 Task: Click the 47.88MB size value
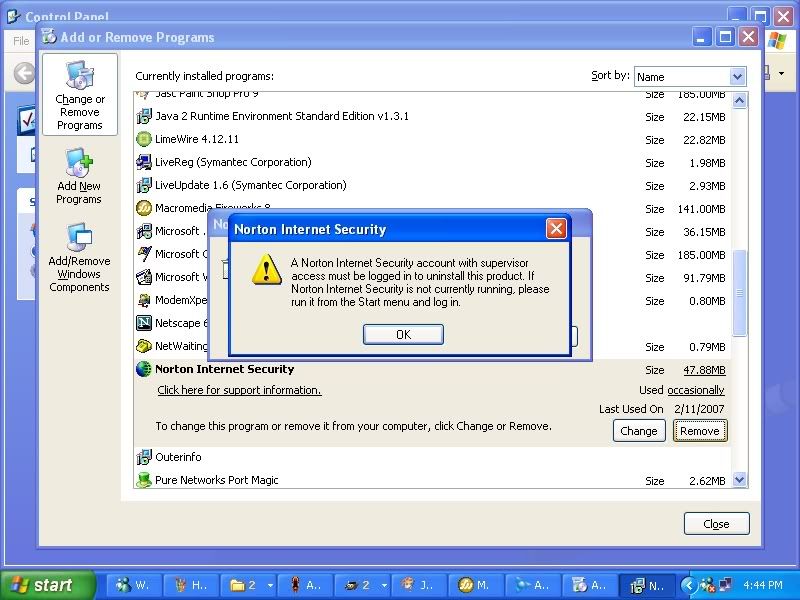point(704,370)
